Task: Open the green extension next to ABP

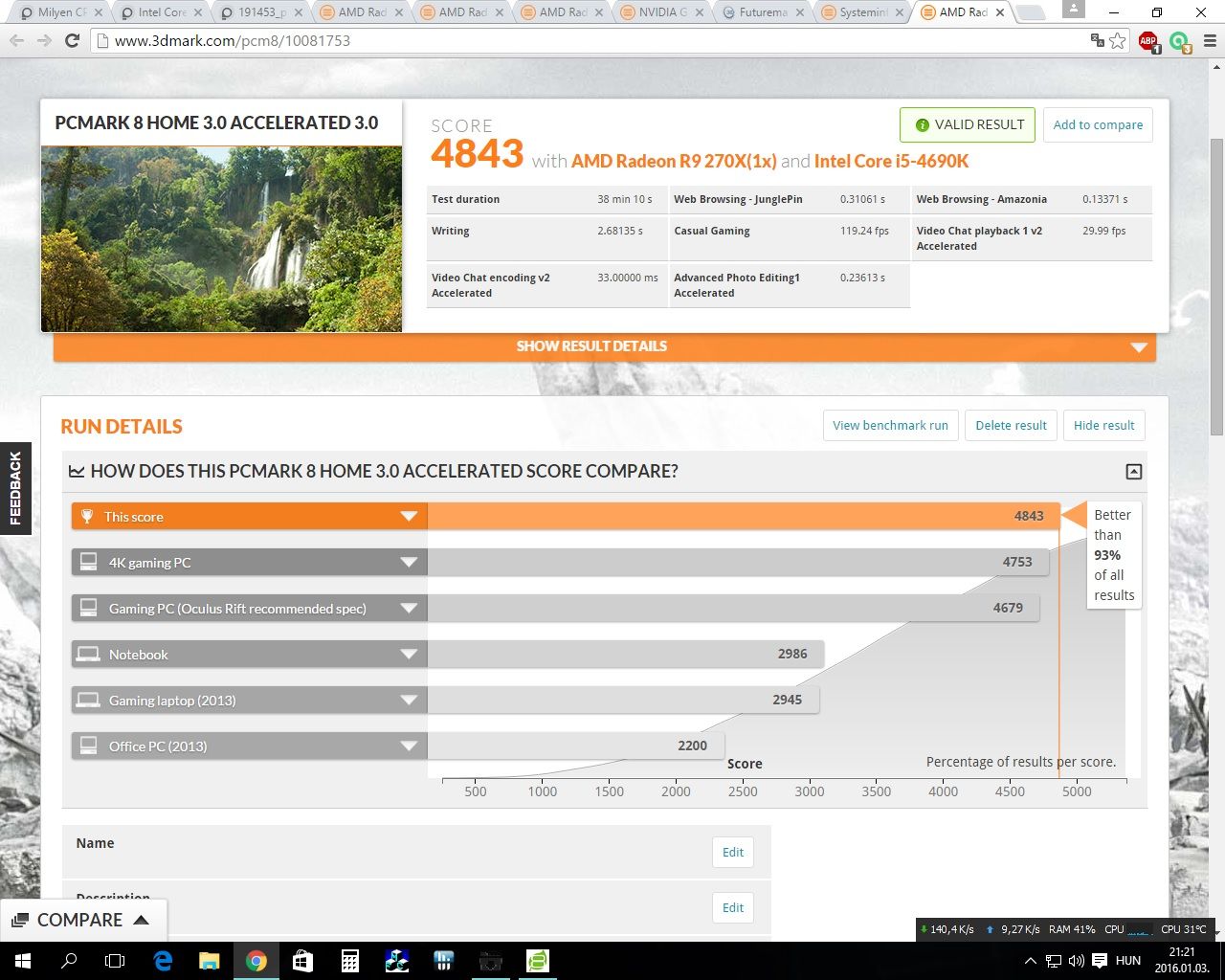Action: pos(1179,41)
